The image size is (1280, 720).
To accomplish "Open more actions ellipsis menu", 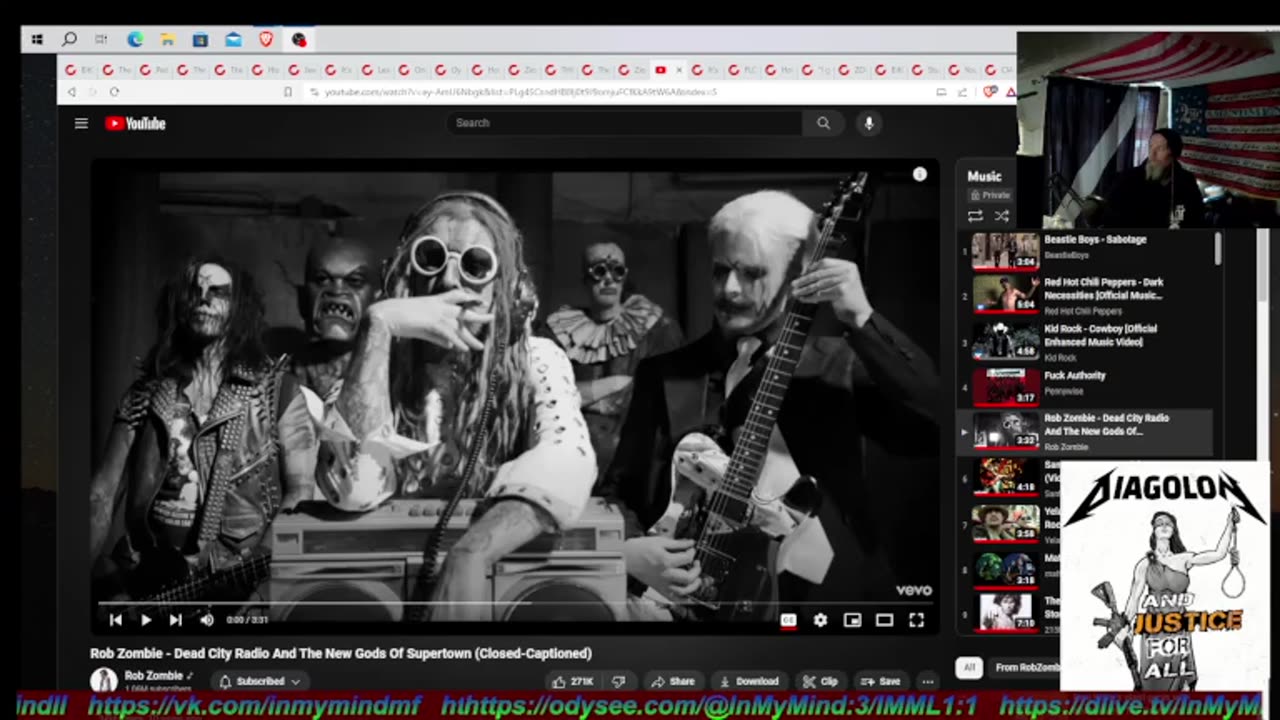I will point(928,681).
